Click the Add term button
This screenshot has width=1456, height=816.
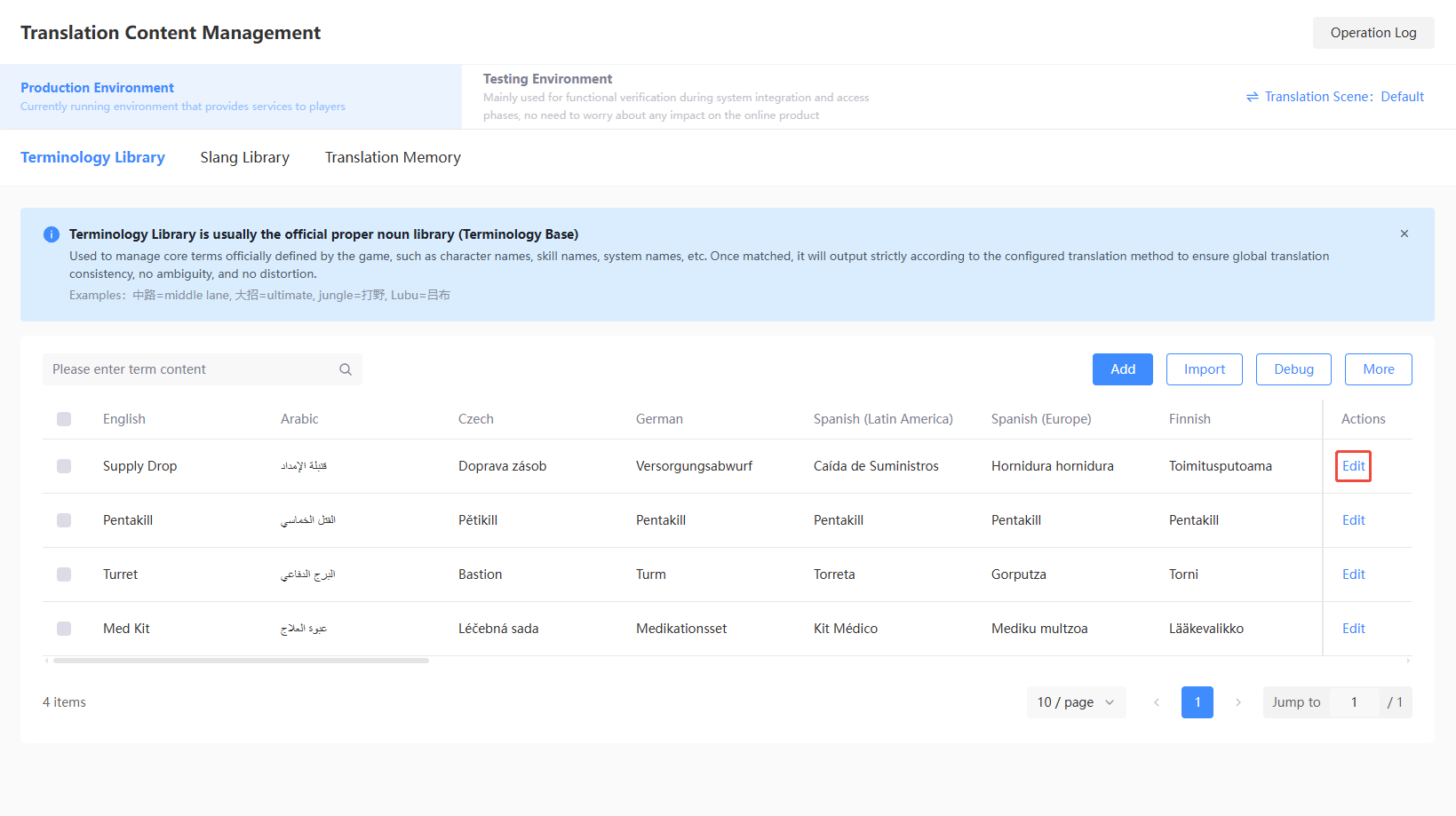click(x=1123, y=369)
